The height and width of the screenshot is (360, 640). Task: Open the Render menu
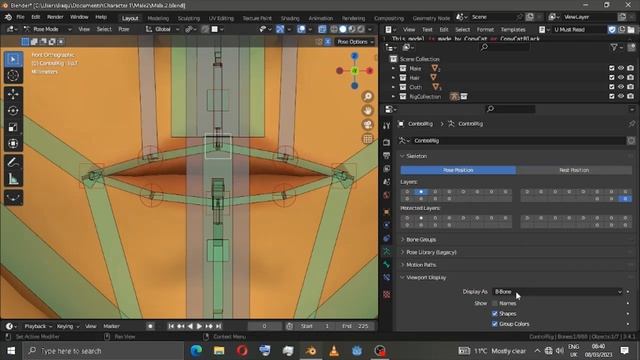[x=55, y=17]
